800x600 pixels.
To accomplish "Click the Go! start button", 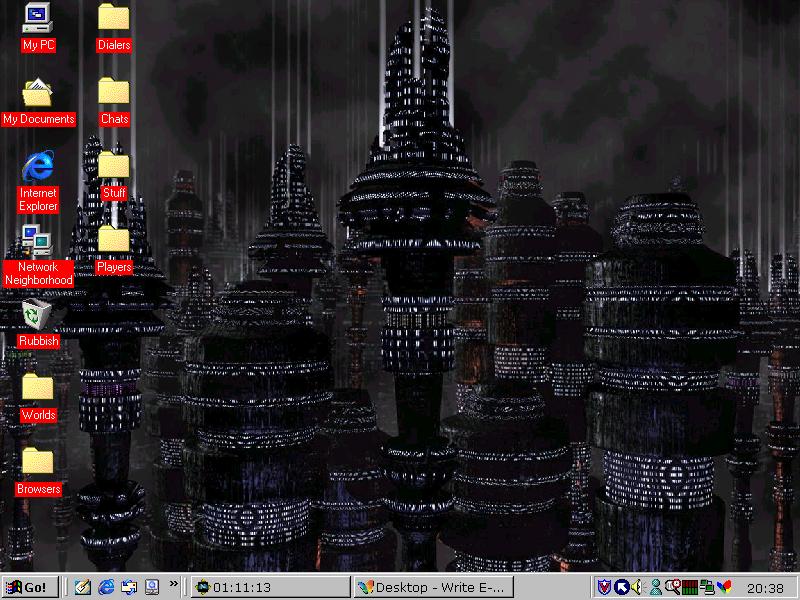I will [28, 587].
